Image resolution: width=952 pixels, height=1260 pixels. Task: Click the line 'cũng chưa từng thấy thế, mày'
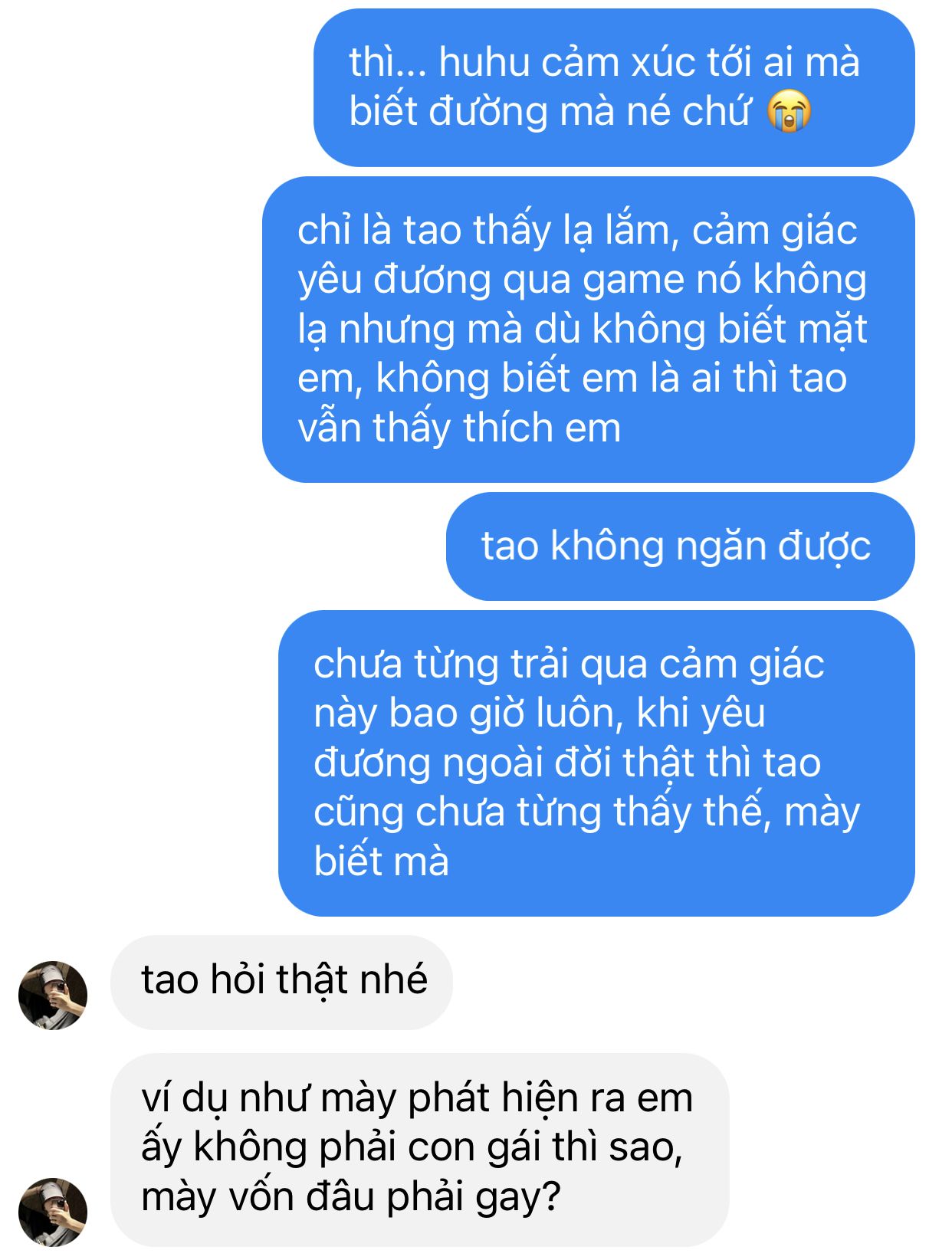[x=586, y=812]
